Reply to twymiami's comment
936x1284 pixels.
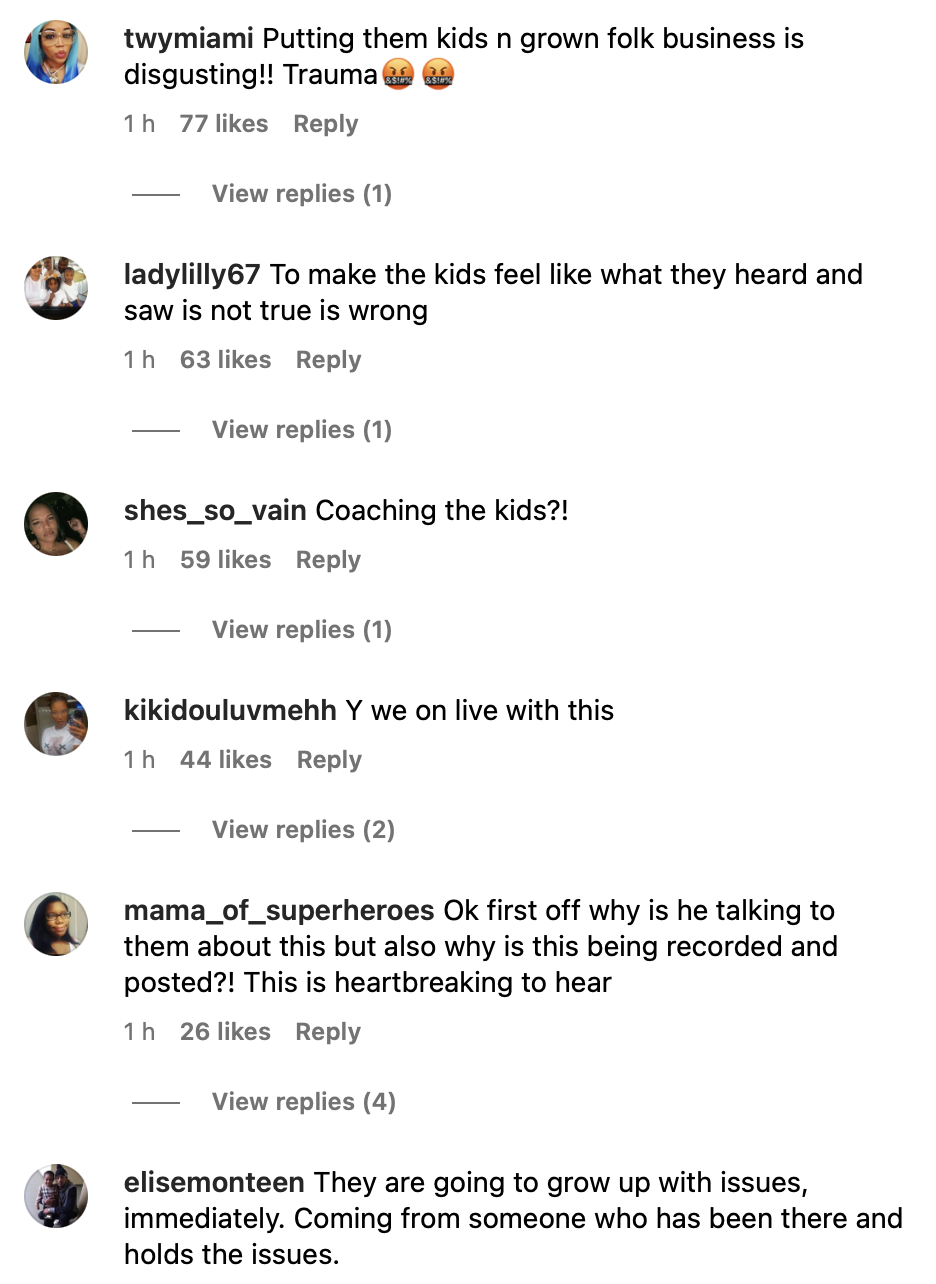pyautogui.click(x=326, y=124)
